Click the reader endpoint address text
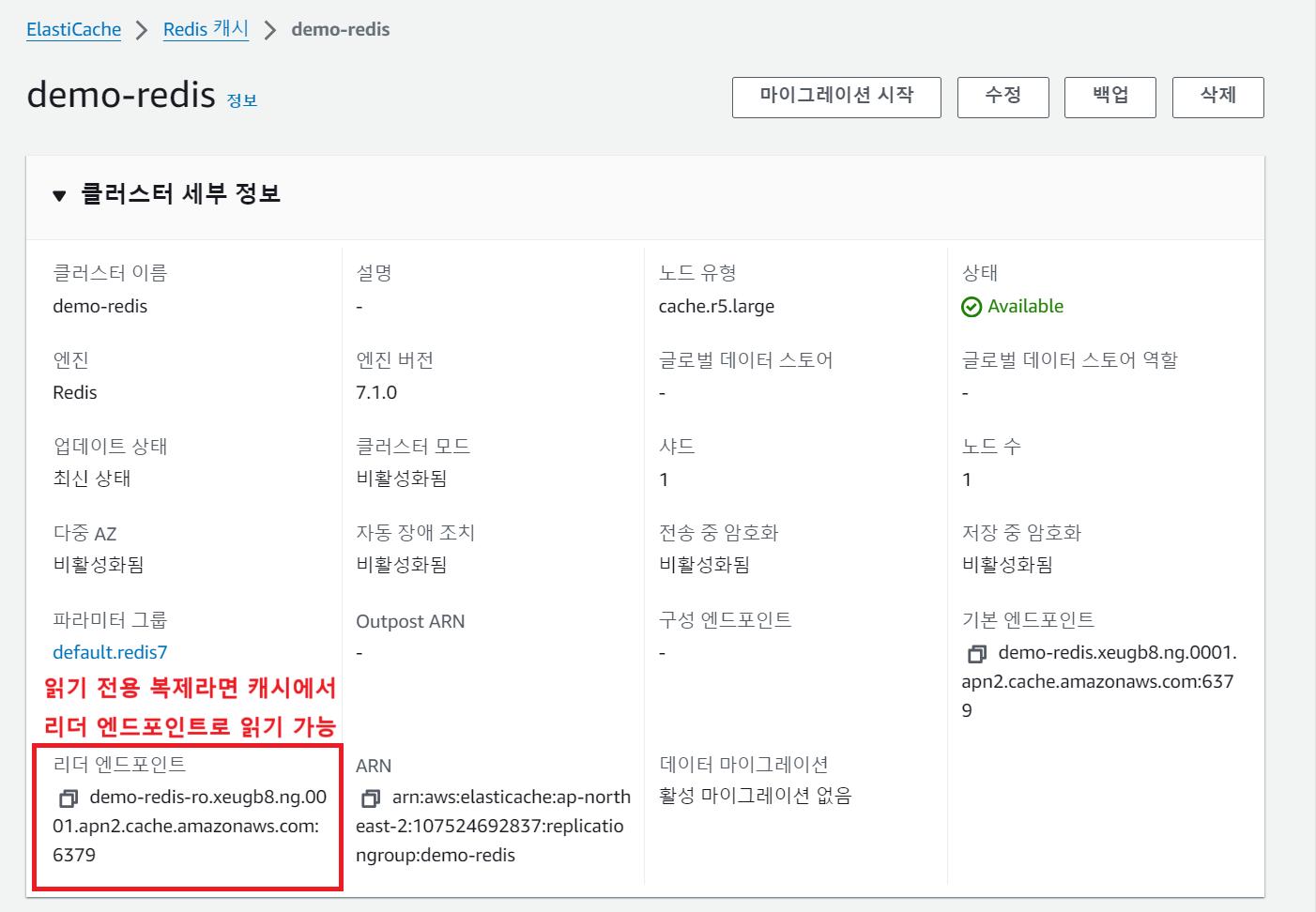Image resolution: width=1316 pixels, height=912 pixels. [x=190, y=826]
